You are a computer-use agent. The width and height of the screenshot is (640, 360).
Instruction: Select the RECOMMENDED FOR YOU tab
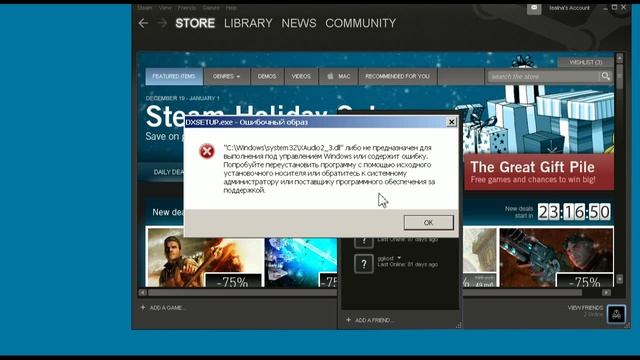tap(398, 76)
